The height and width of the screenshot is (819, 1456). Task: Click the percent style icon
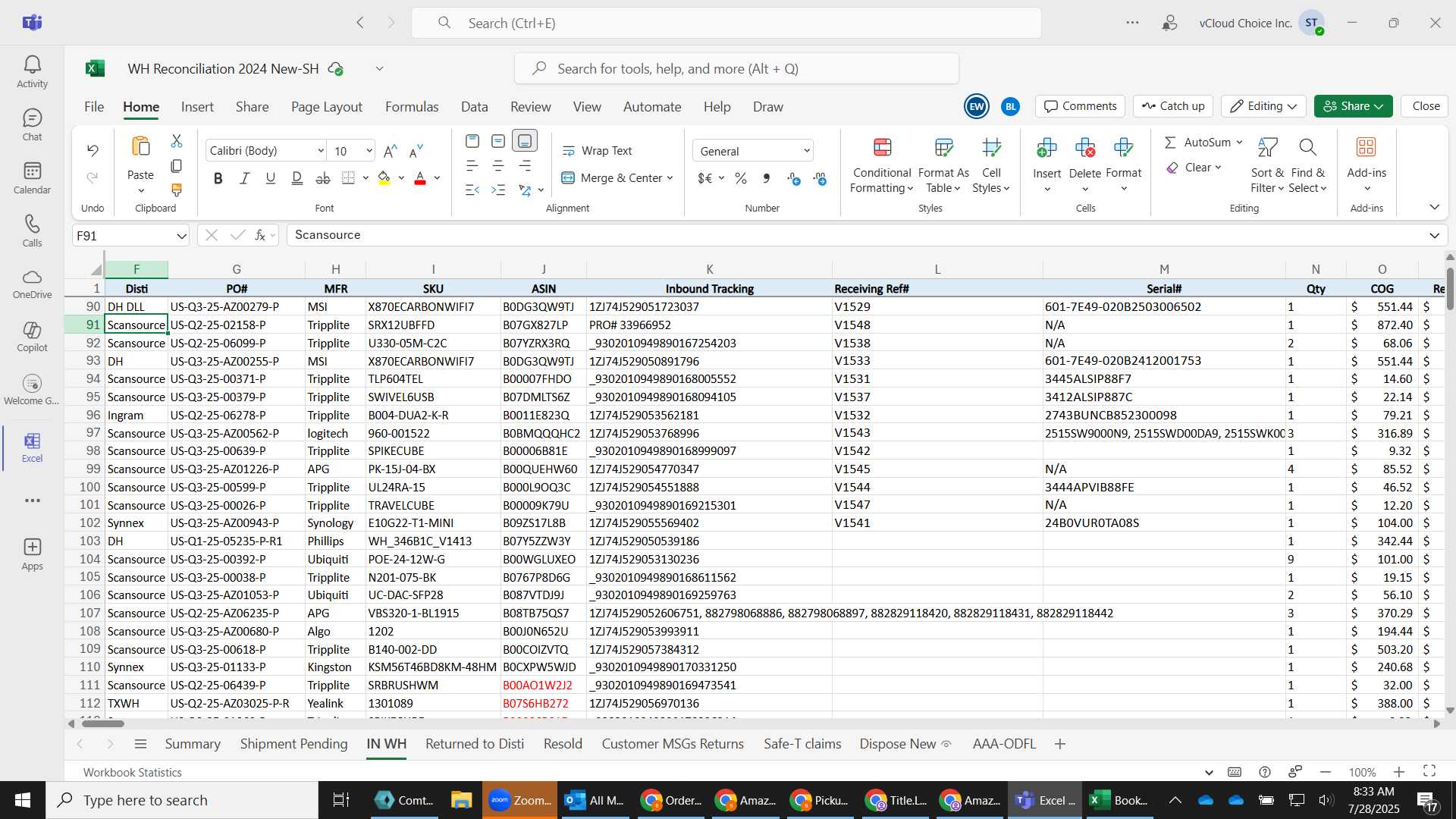tap(741, 178)
